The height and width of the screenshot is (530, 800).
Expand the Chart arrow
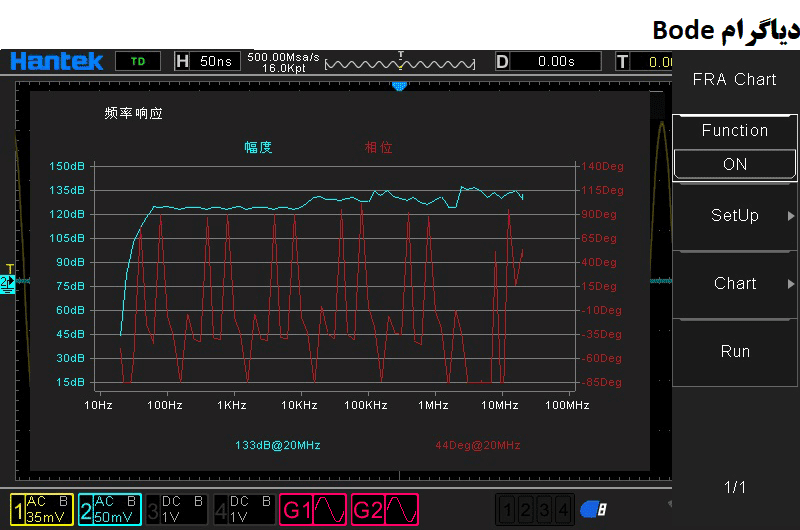coord(791,284)
